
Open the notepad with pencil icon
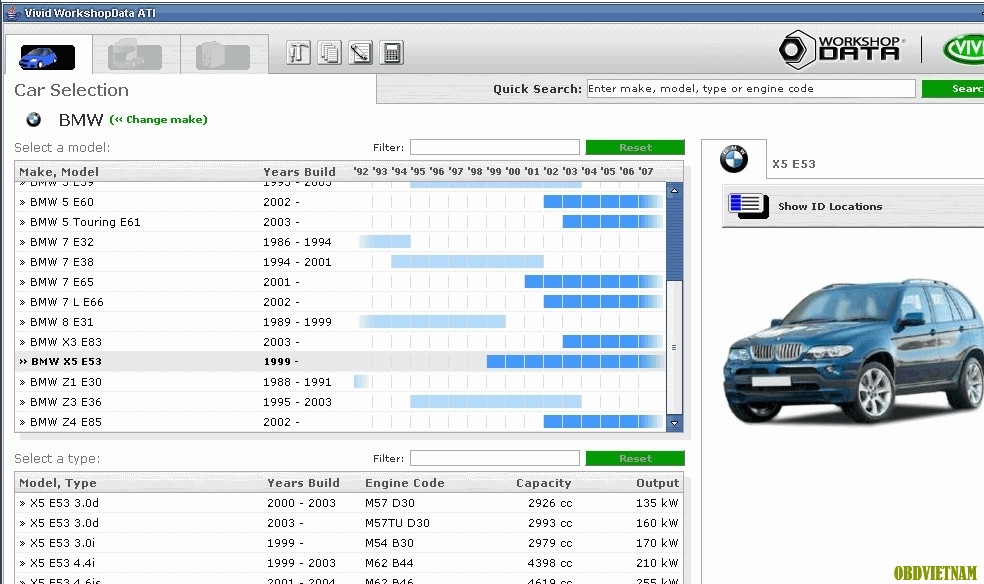[360, 53]
